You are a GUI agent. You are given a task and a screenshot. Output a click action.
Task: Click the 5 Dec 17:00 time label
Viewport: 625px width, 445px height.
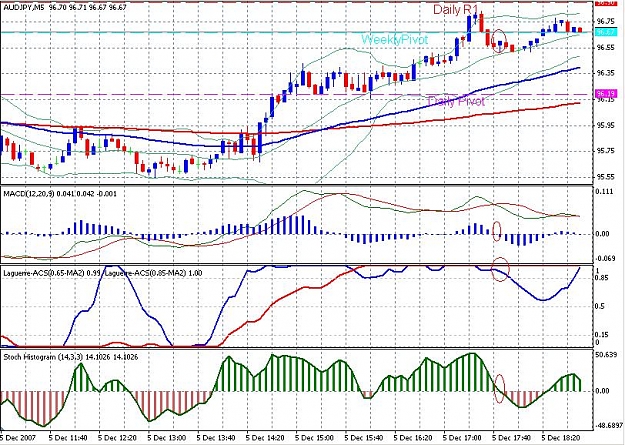464,438
